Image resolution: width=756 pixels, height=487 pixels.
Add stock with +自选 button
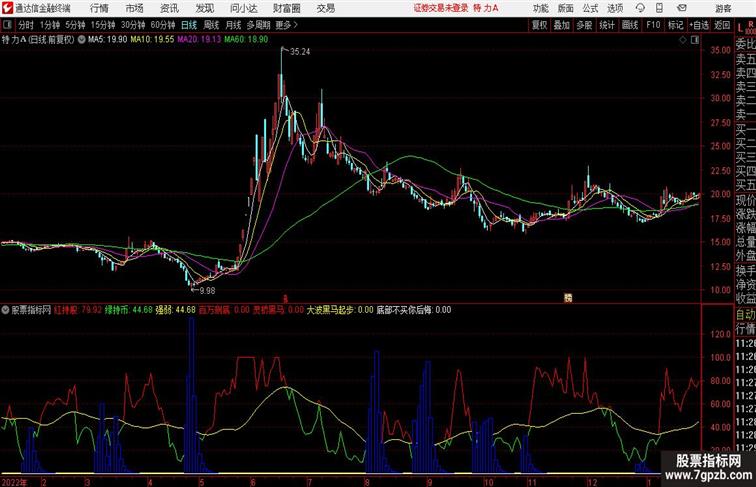[699, 25]
